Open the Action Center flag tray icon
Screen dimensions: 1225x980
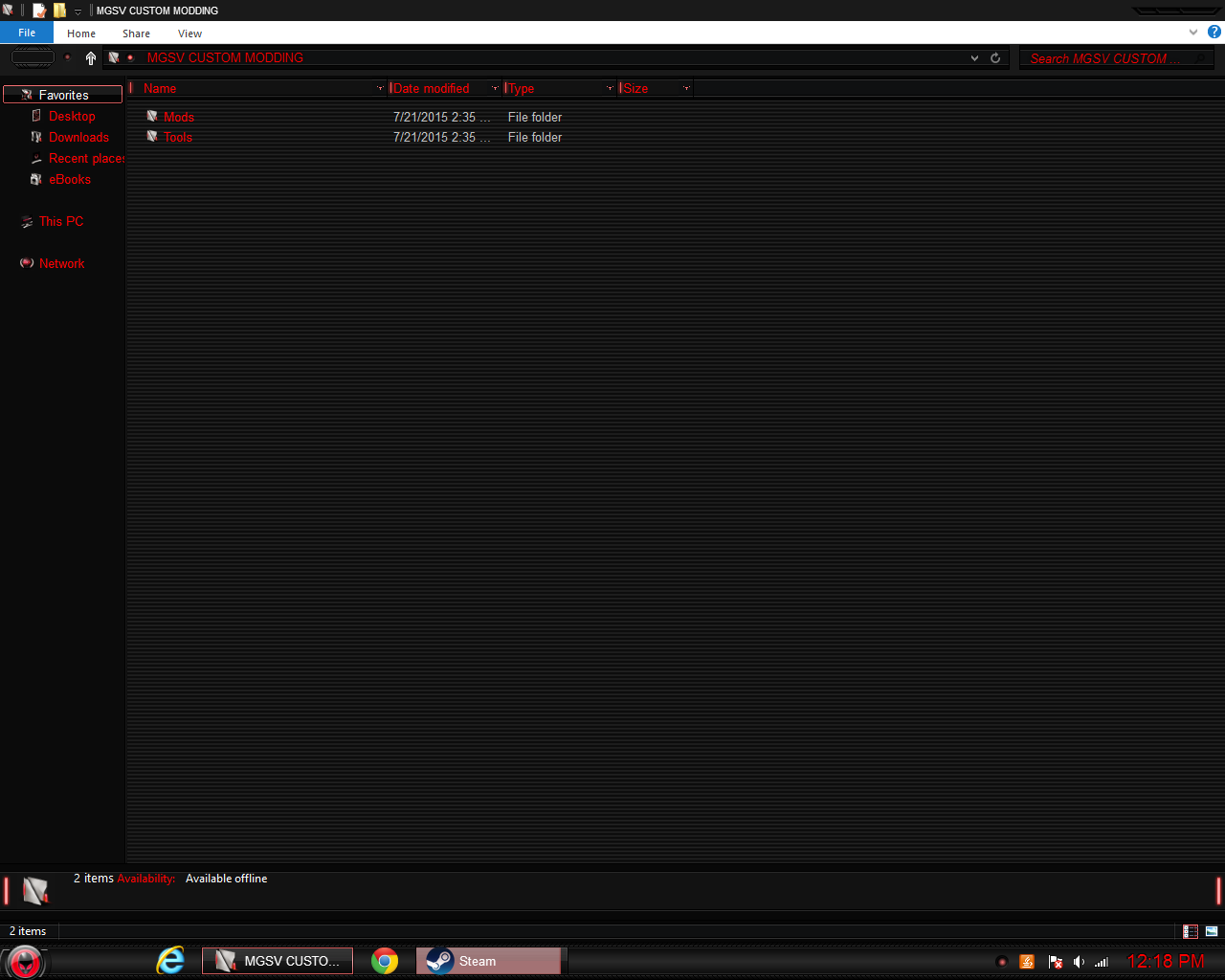pos(1056,962)
